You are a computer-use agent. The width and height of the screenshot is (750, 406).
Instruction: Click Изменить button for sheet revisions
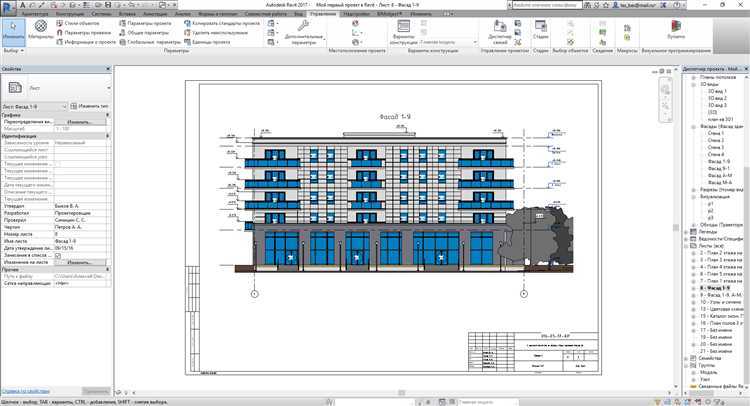click(x=79, y=263)
